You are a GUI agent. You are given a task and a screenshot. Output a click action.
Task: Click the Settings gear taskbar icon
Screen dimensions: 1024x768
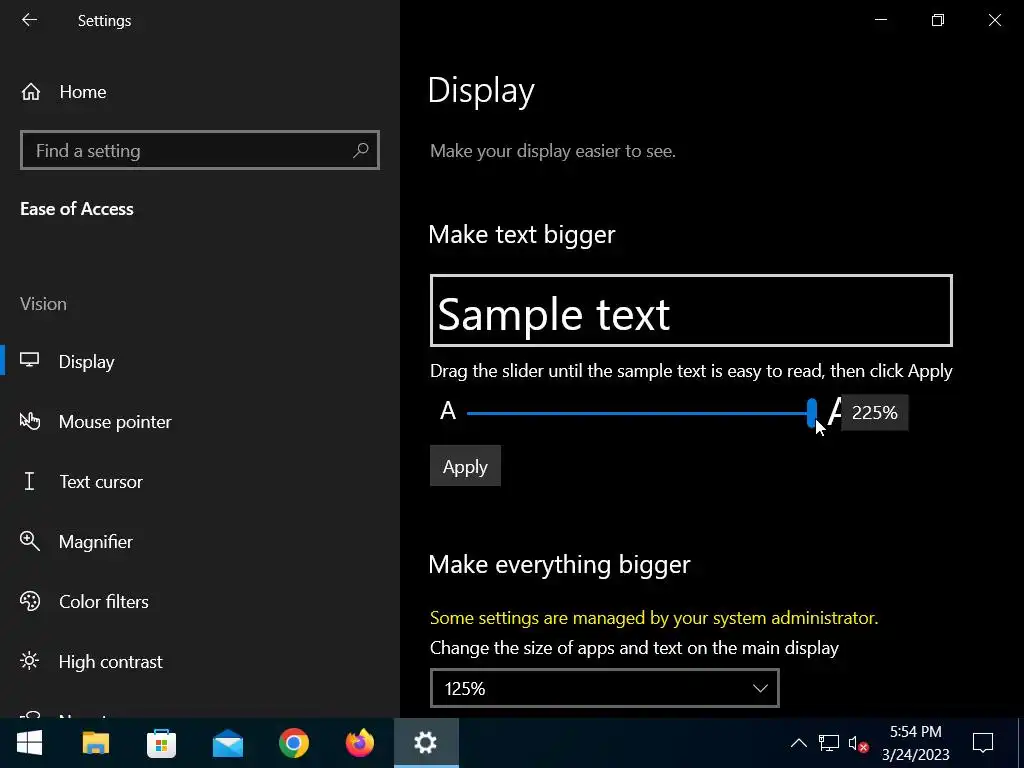[426, 743]
